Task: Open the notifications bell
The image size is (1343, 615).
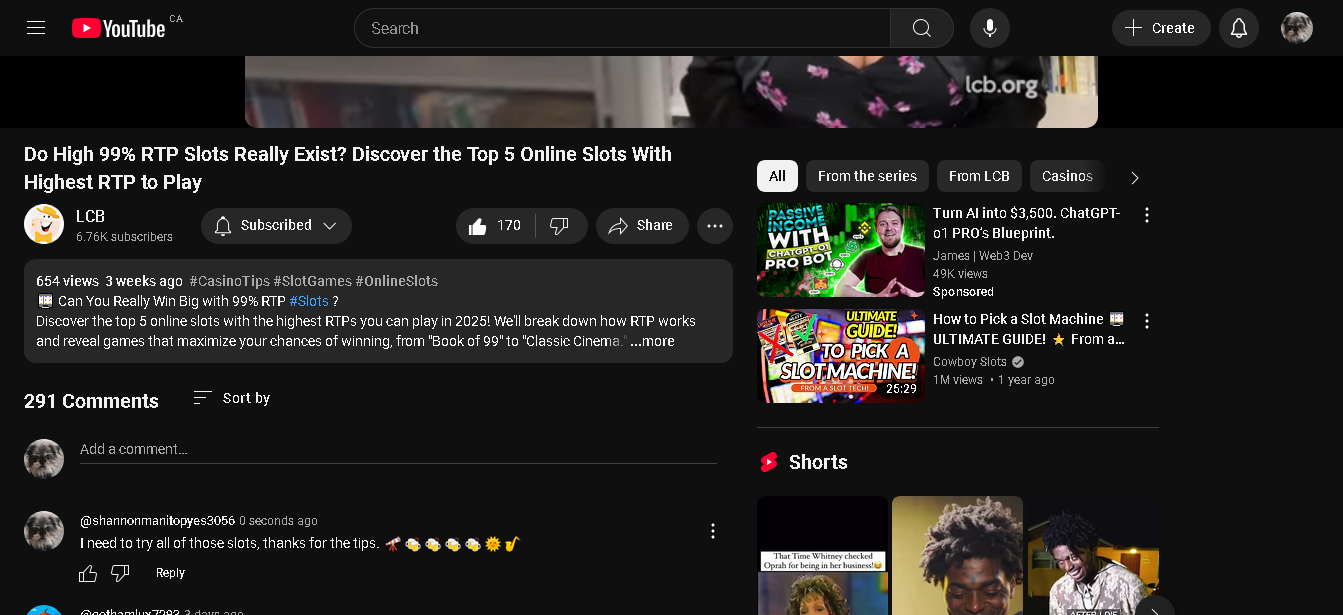Action: pyautogui.click(x=1239, y=28)
